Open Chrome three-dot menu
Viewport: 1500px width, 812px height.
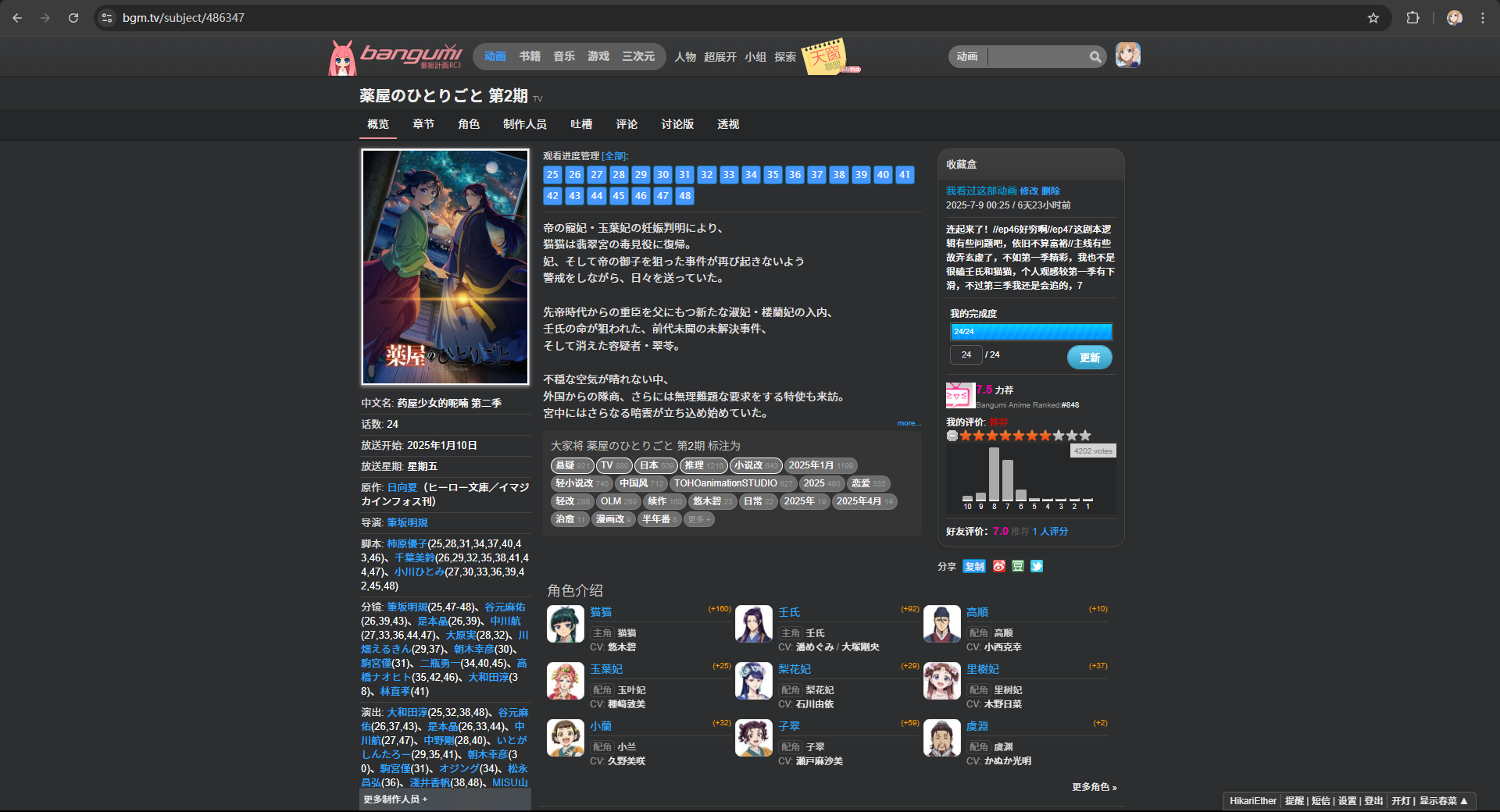pos(1482,17)
